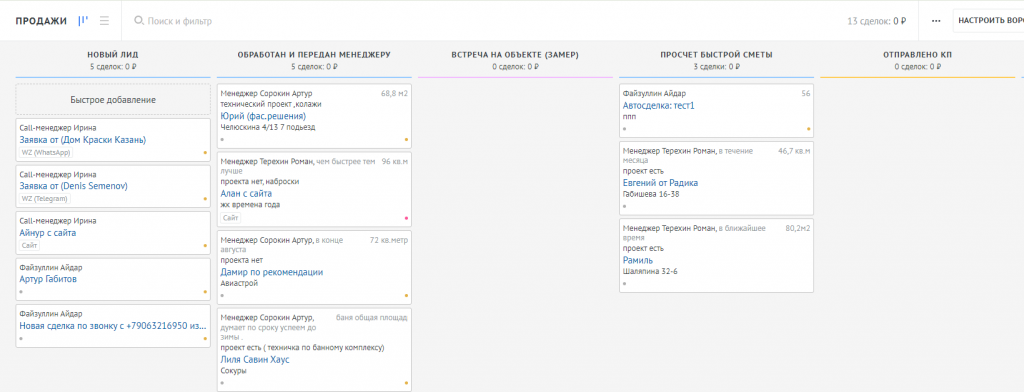Screen dimensions: 1024x392
Task: Click the WZ (Telegram) tag
Action: (44, 199)
